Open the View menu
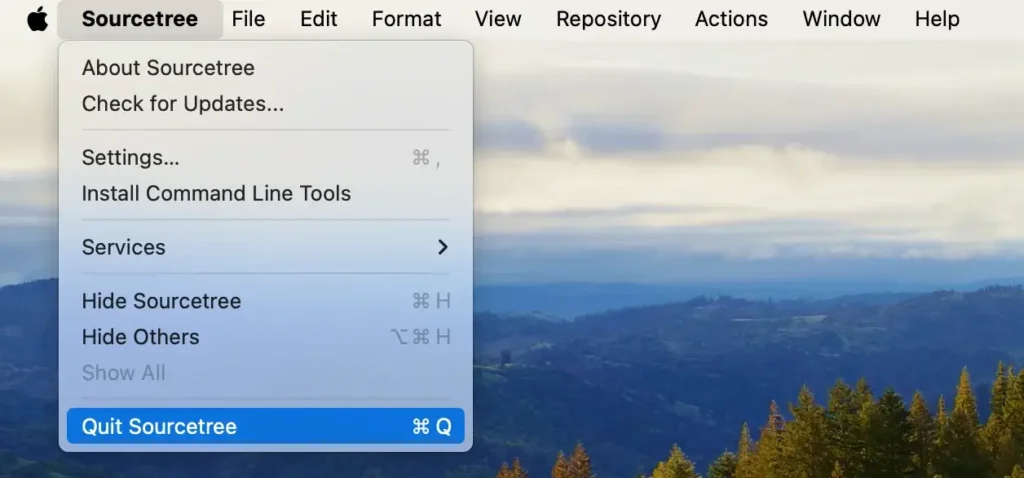 click(x=498, y=19)
